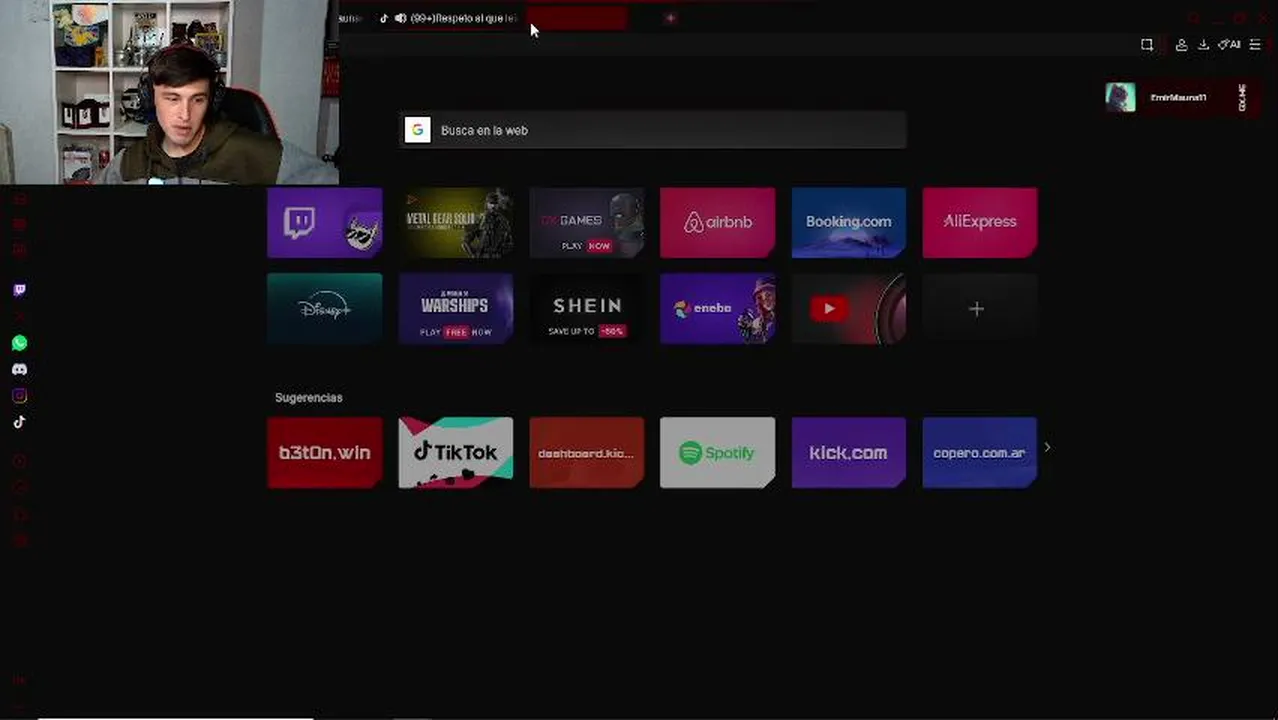Open the SHEIN speed dial tile
1278x720 pixels.
click(587, 309)
